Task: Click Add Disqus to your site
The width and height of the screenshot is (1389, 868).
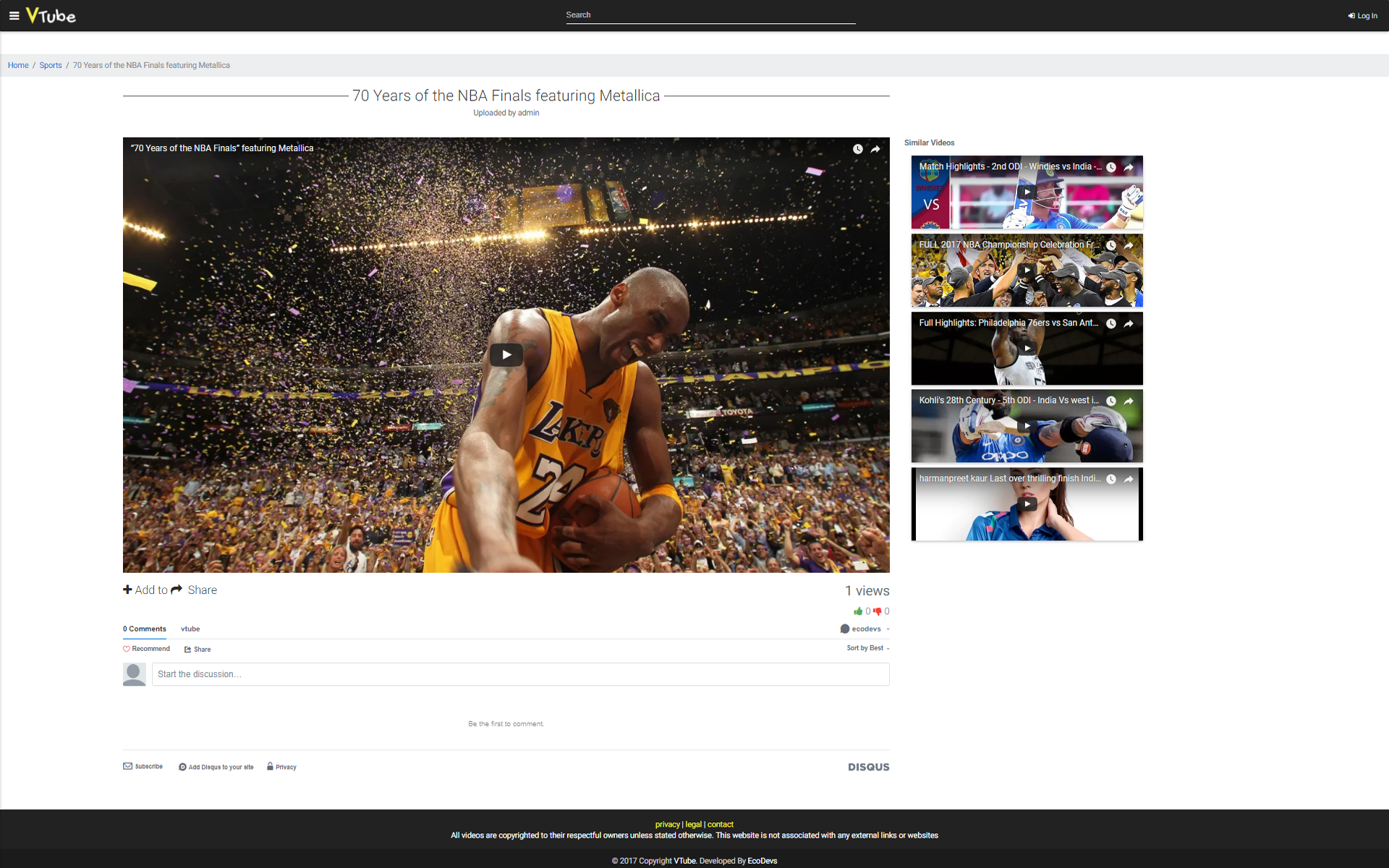Action: [x=216, y=767]
